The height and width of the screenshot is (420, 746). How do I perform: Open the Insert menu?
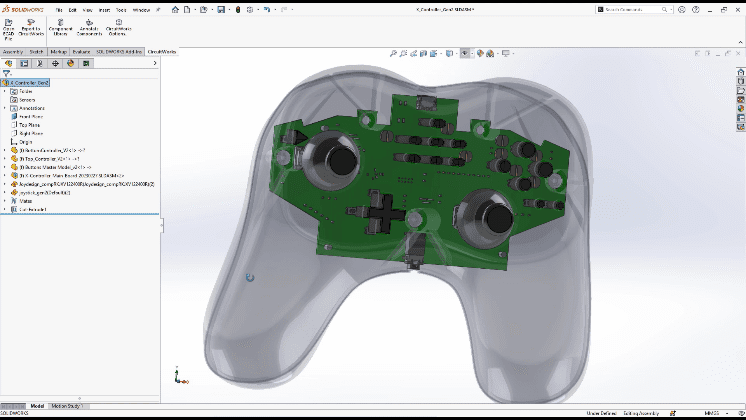tap(104, 10)
